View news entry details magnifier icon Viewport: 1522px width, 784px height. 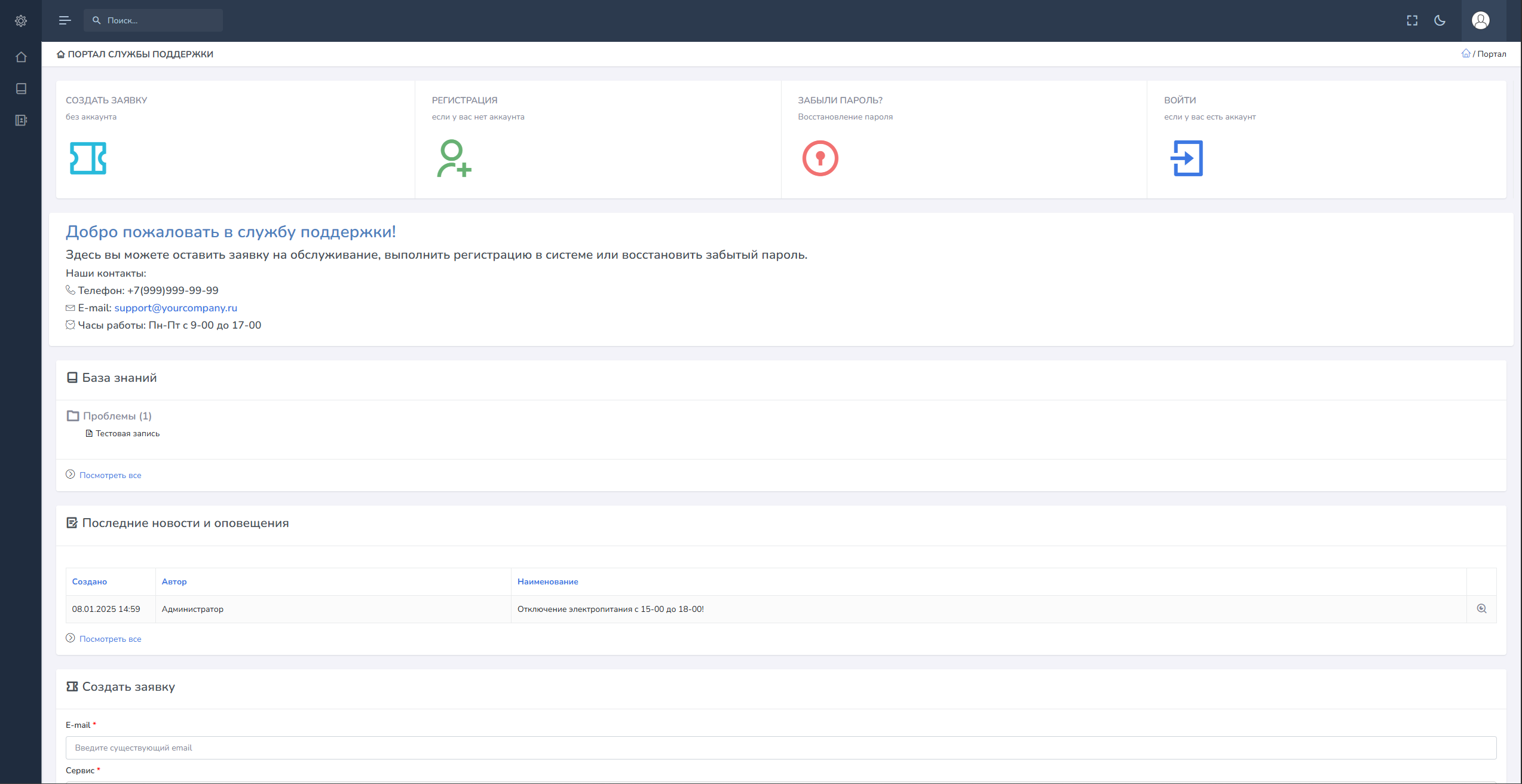tap(1481, 609)
